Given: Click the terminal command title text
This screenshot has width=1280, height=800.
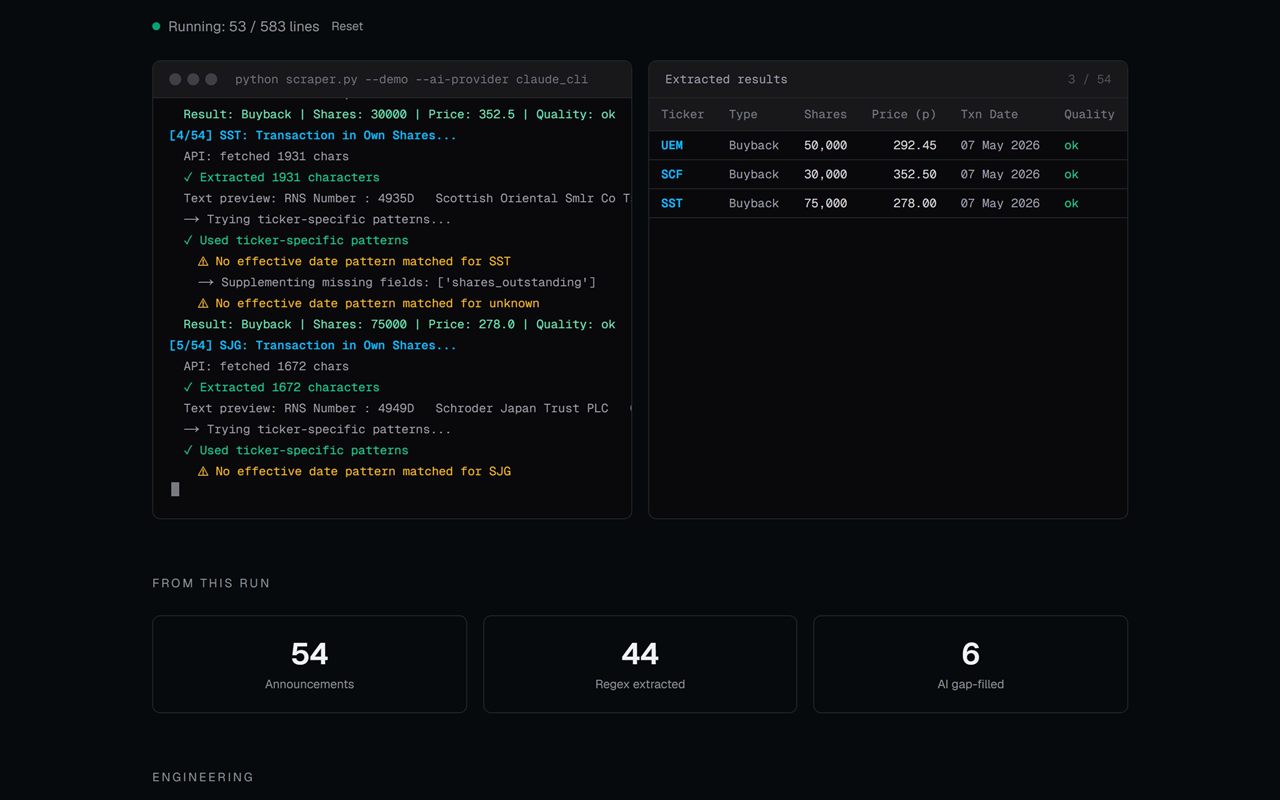Looking at the screenshot, I should 411,79.
